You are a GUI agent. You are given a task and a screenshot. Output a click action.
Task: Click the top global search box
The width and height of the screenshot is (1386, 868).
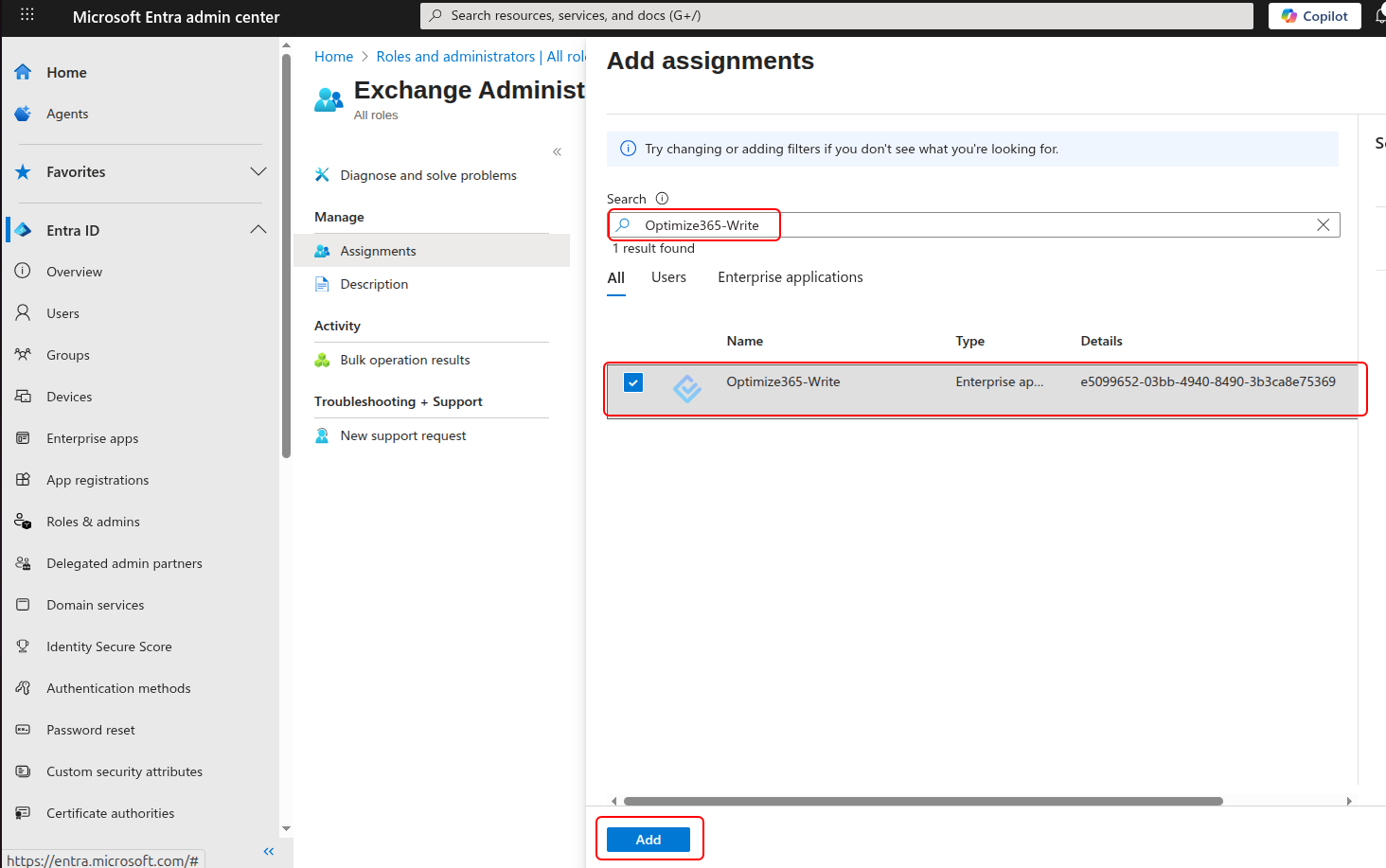(x=837, y=16)
